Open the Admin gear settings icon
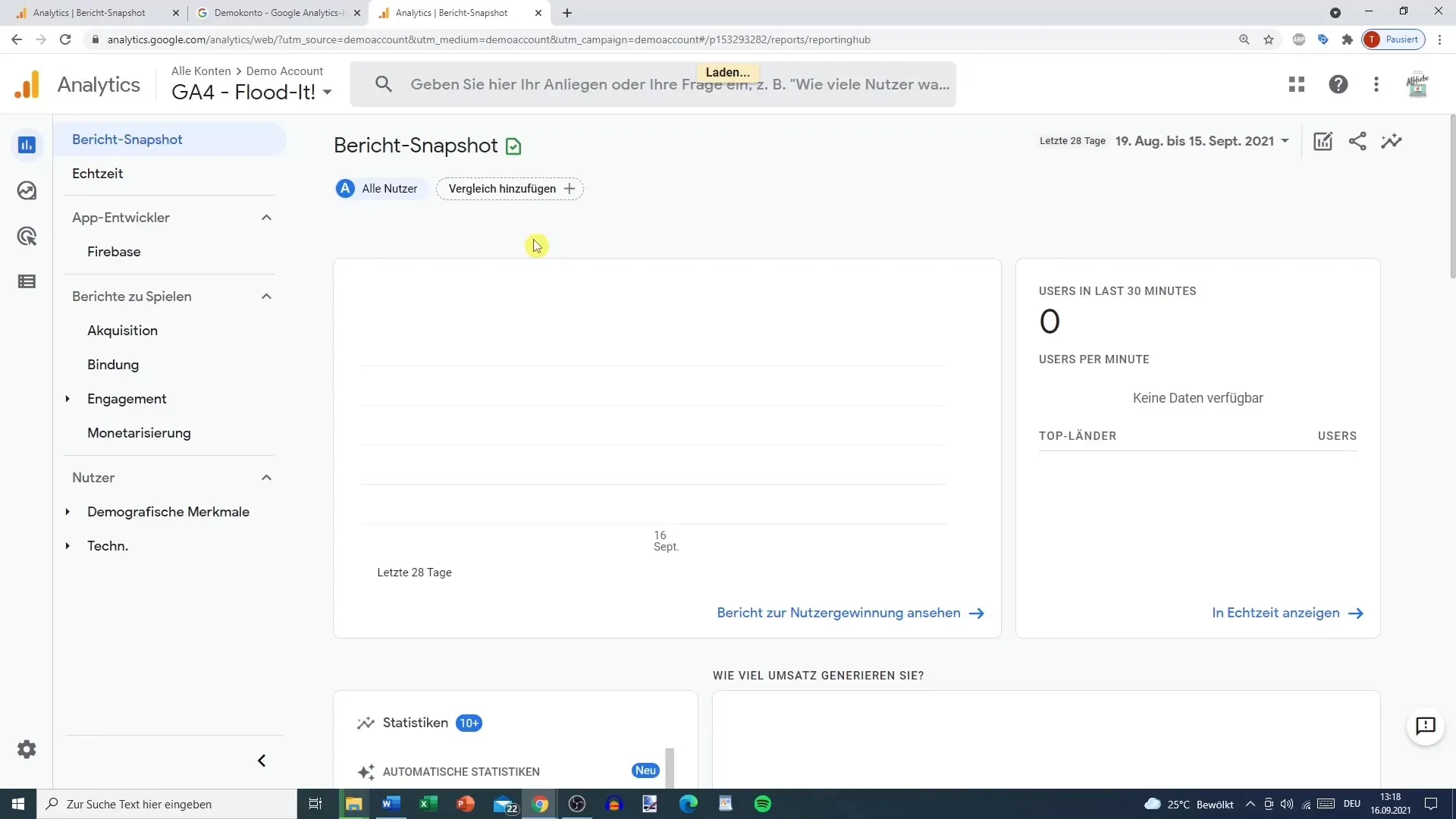1456x819 pixels. tap(27, 749)
